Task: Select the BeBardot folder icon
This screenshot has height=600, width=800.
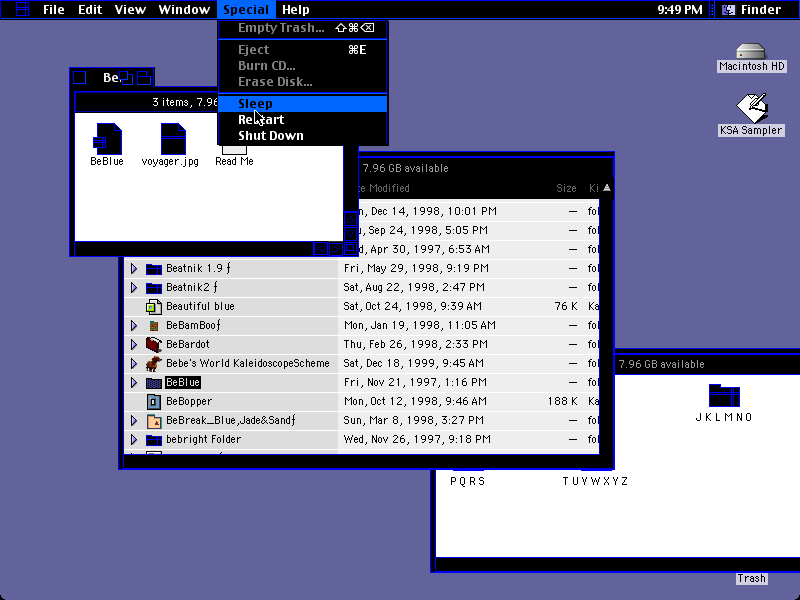Action: tap(154, 344)
